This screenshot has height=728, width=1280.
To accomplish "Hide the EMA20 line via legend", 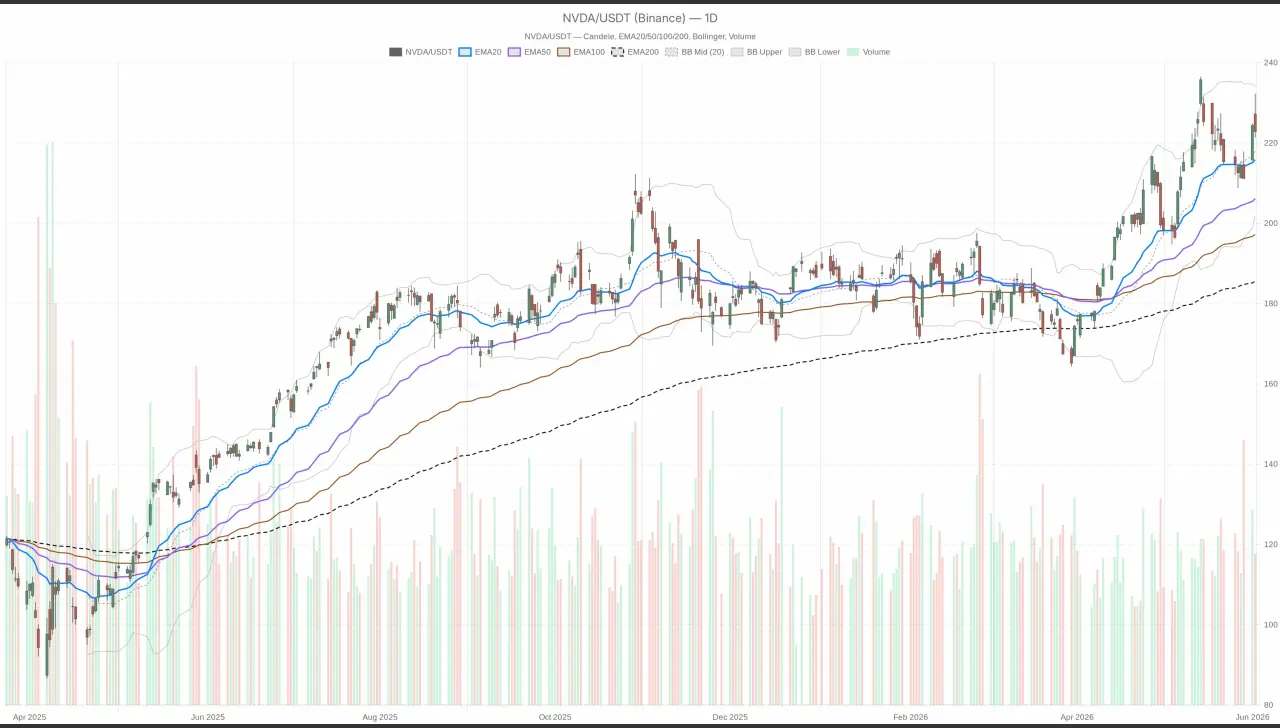I will tap(480, 52).
